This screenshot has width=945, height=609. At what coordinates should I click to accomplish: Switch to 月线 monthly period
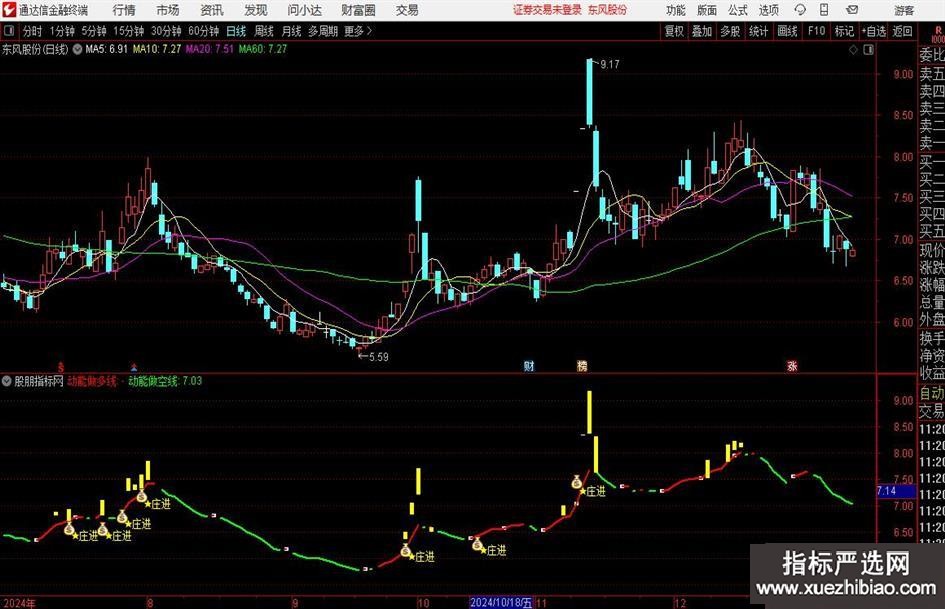coord(291,31)
